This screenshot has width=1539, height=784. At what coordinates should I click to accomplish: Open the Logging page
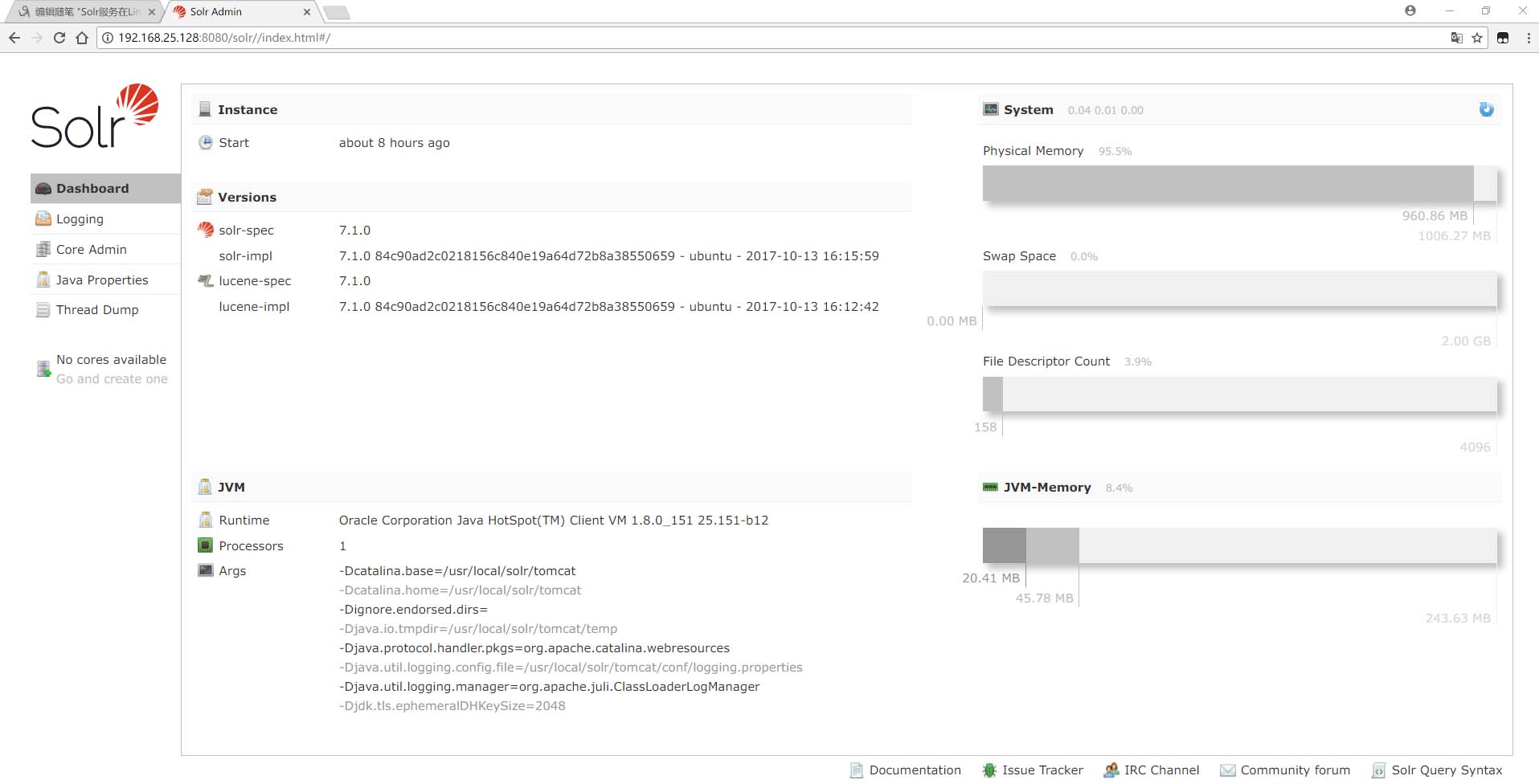pyautogui.click(x=105, y=219)
